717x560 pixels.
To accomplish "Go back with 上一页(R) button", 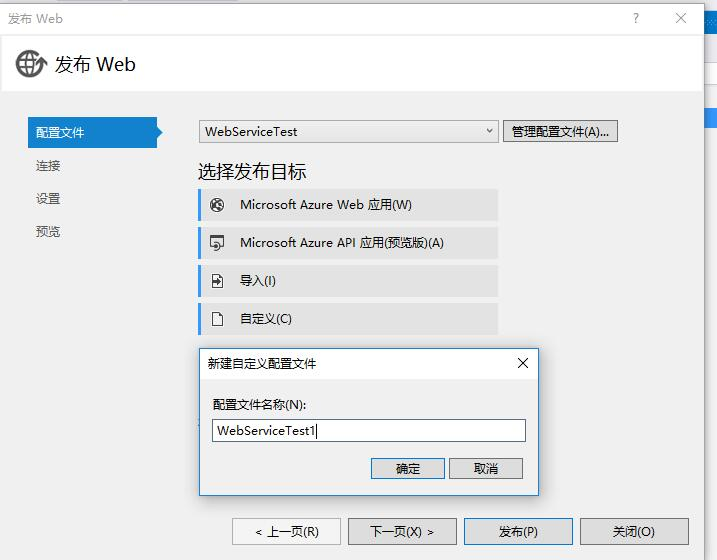I will (286, 532).
